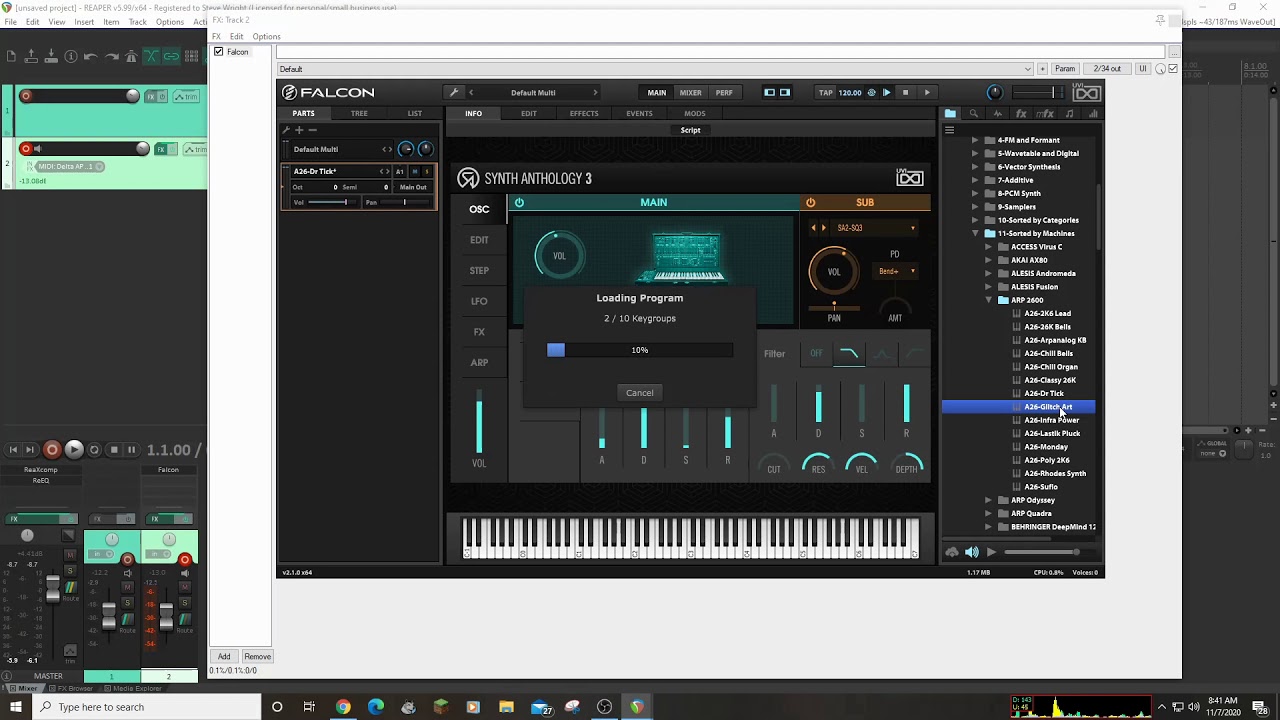Open the browser search magnifier tab
This screenshot has height=720, width=1280.
point(973,114)
